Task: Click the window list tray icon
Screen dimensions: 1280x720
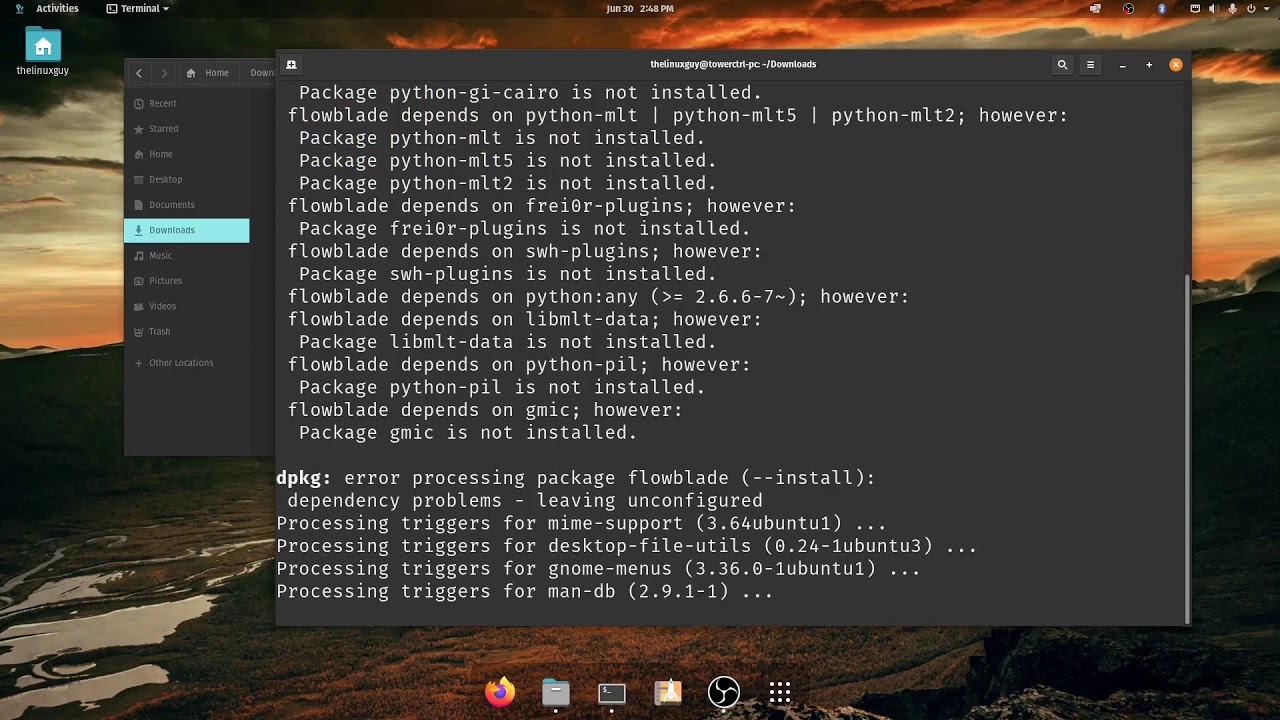Action: tap(1095, 8)
